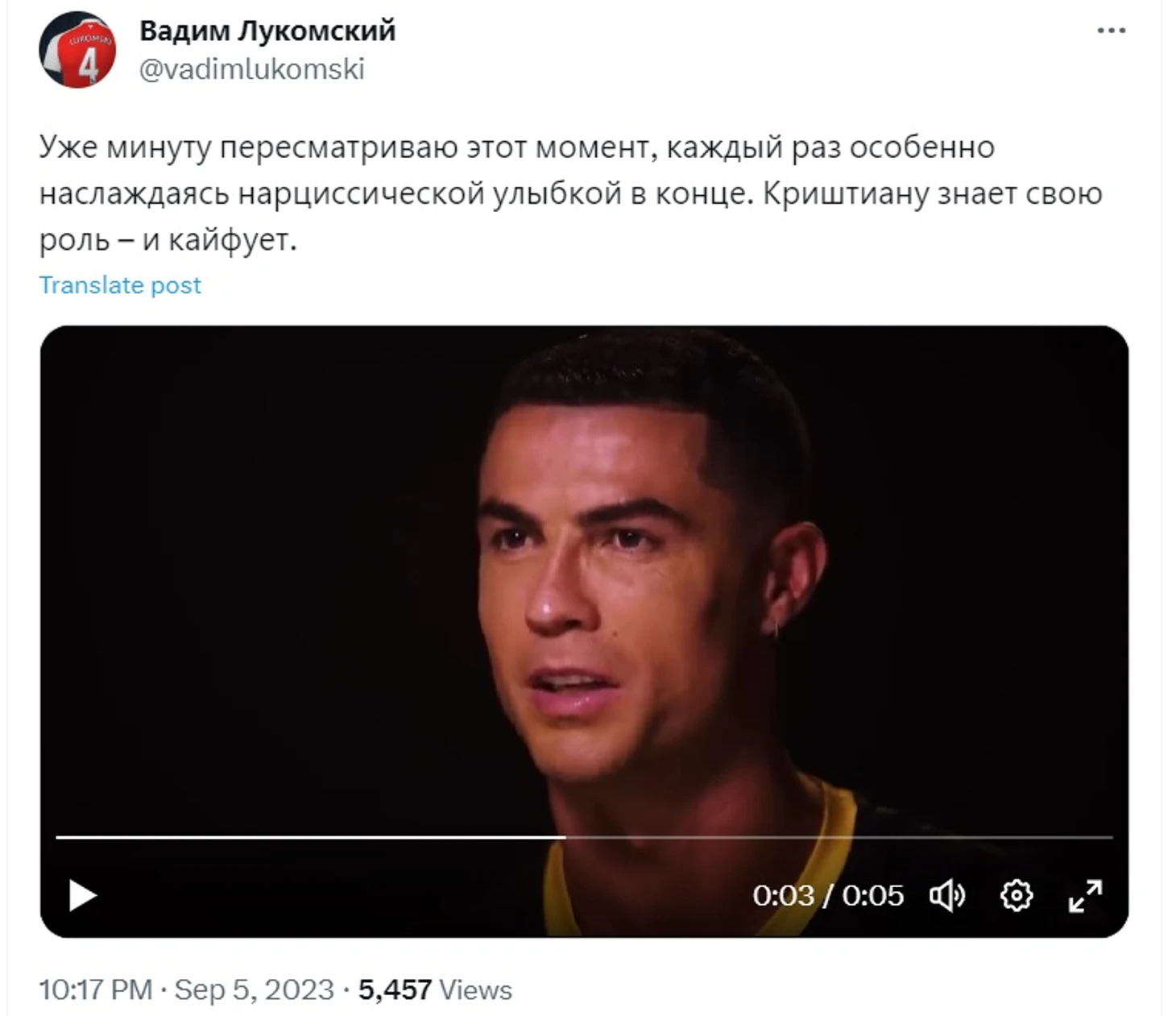The image size is (1176, 1016).
Task: Click the Russian post text body
Action: (x=570, y=193)
